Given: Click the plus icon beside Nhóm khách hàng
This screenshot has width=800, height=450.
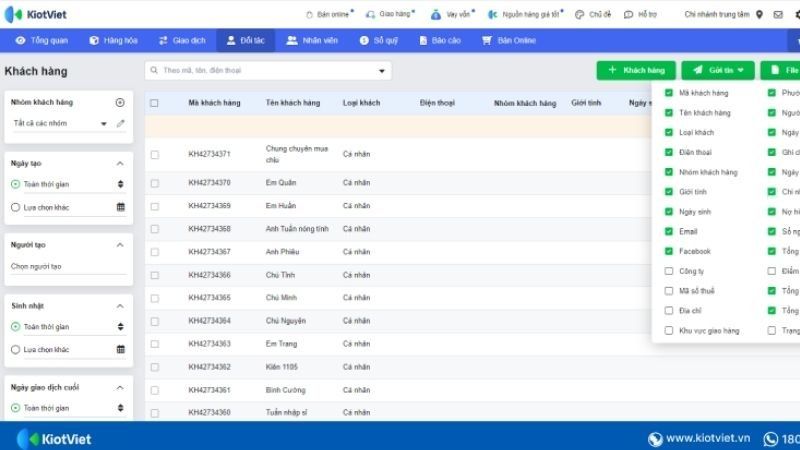Looking at the screenshot, I should (120, 102).
